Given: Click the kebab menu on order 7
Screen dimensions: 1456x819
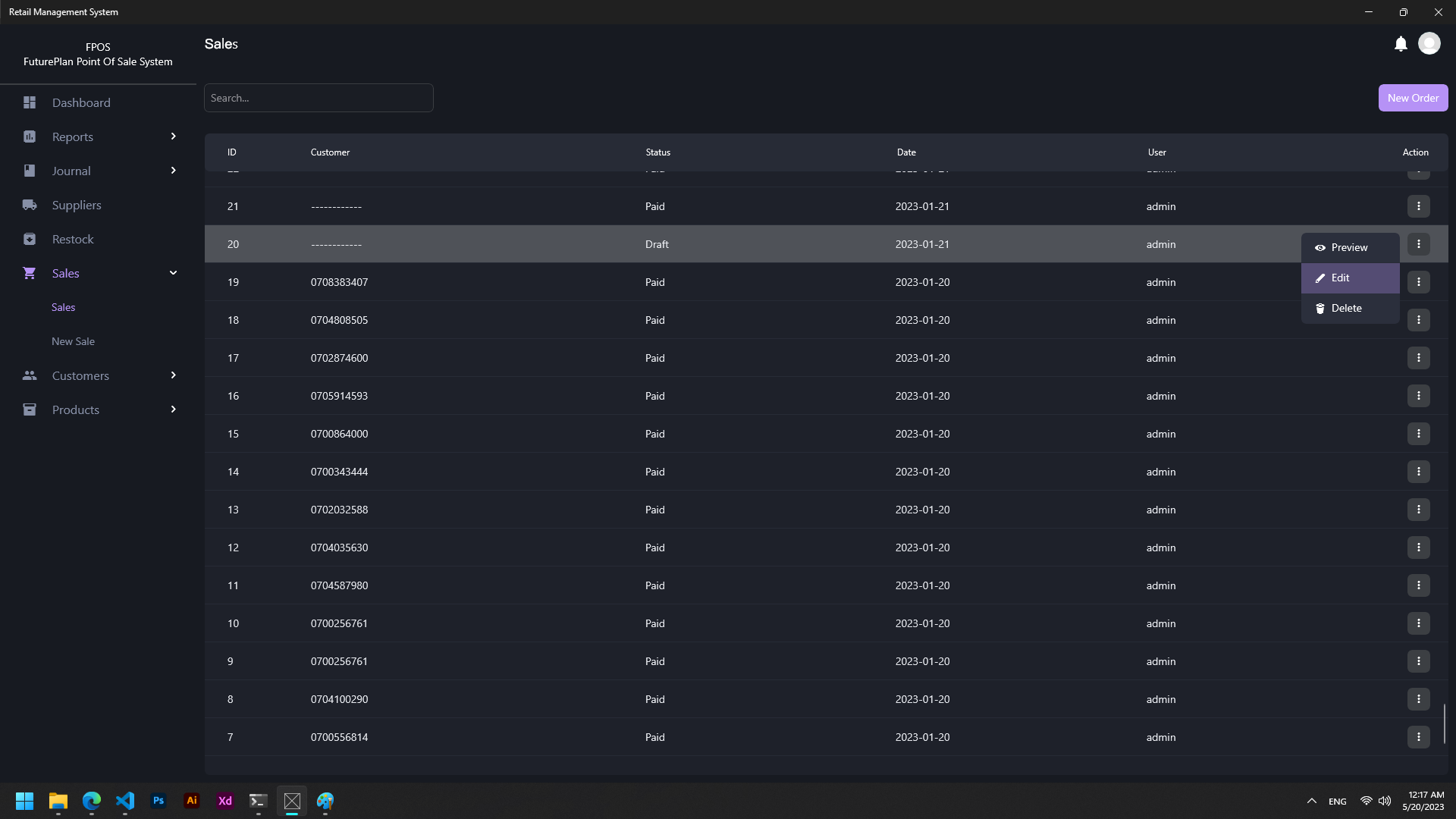Looking at the screenshot, I should pos(1419,736).
